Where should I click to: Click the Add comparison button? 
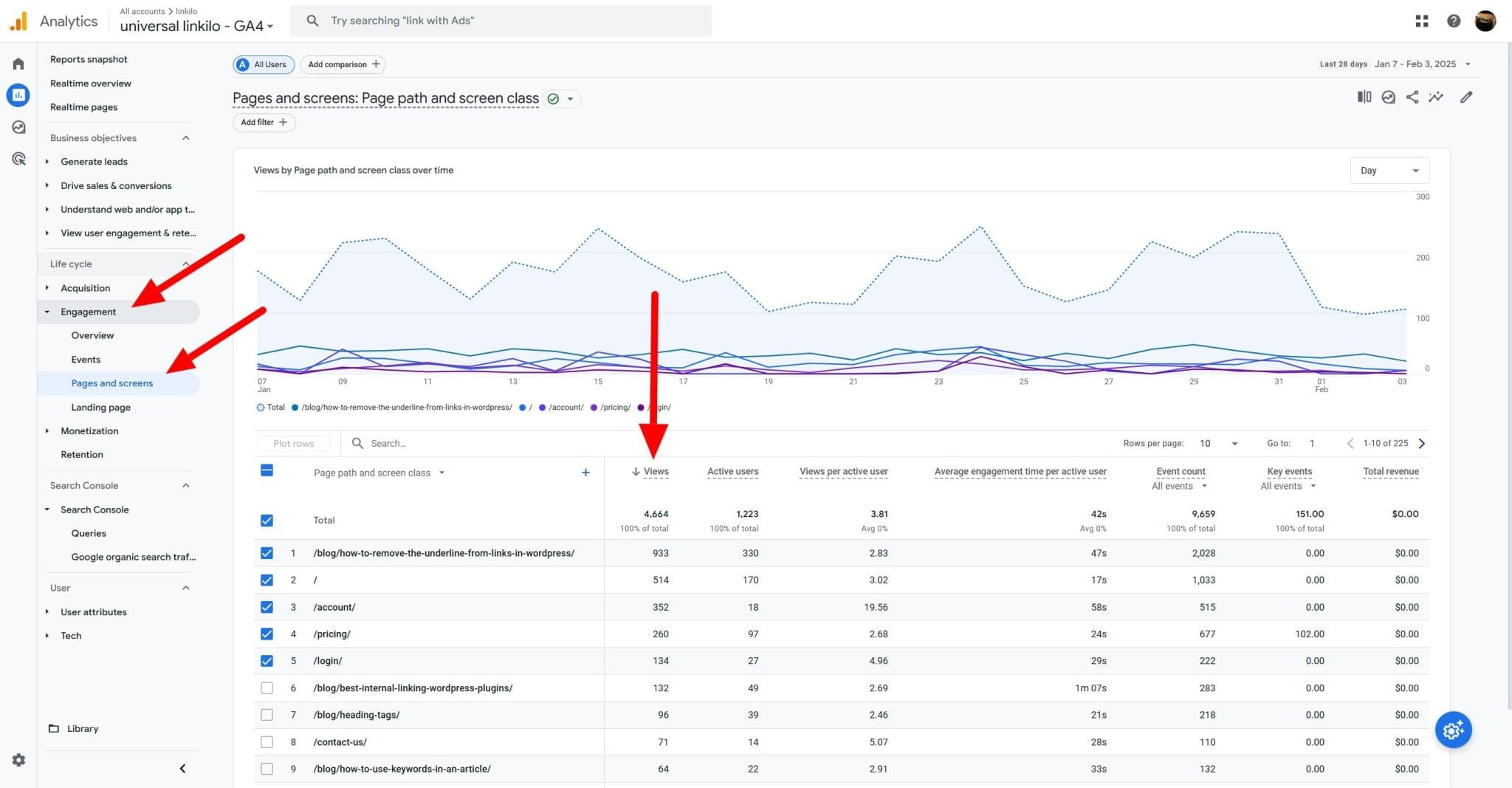(x=343, y=64)
